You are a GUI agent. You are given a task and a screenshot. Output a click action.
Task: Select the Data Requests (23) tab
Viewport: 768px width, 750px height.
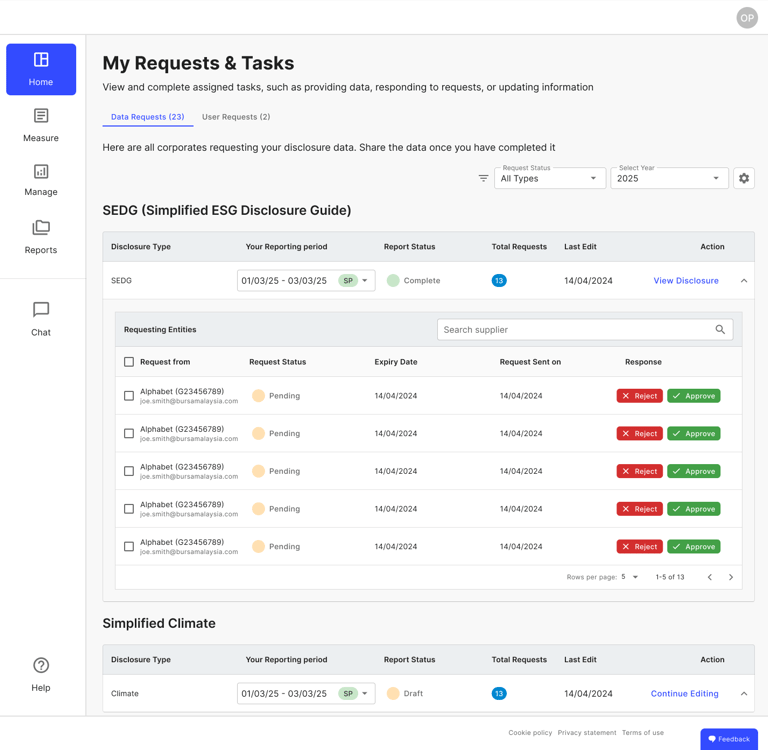click(147, 117)
